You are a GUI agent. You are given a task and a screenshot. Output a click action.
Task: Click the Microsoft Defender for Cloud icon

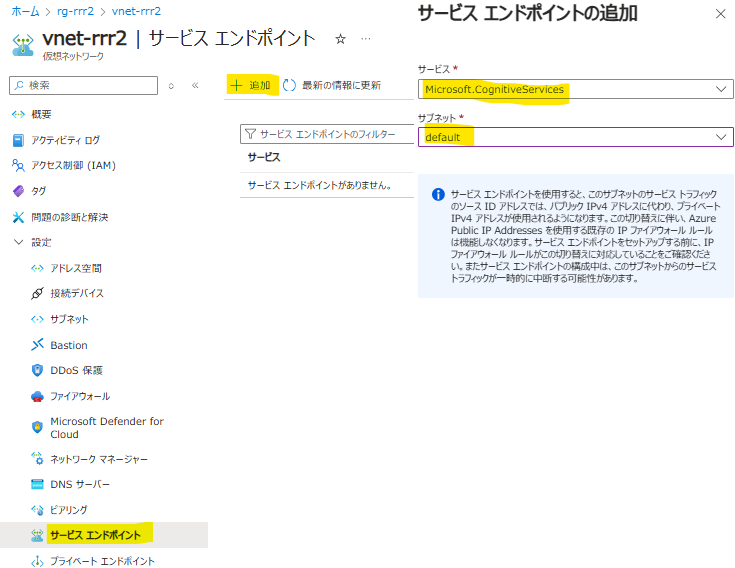pos(37,427)
